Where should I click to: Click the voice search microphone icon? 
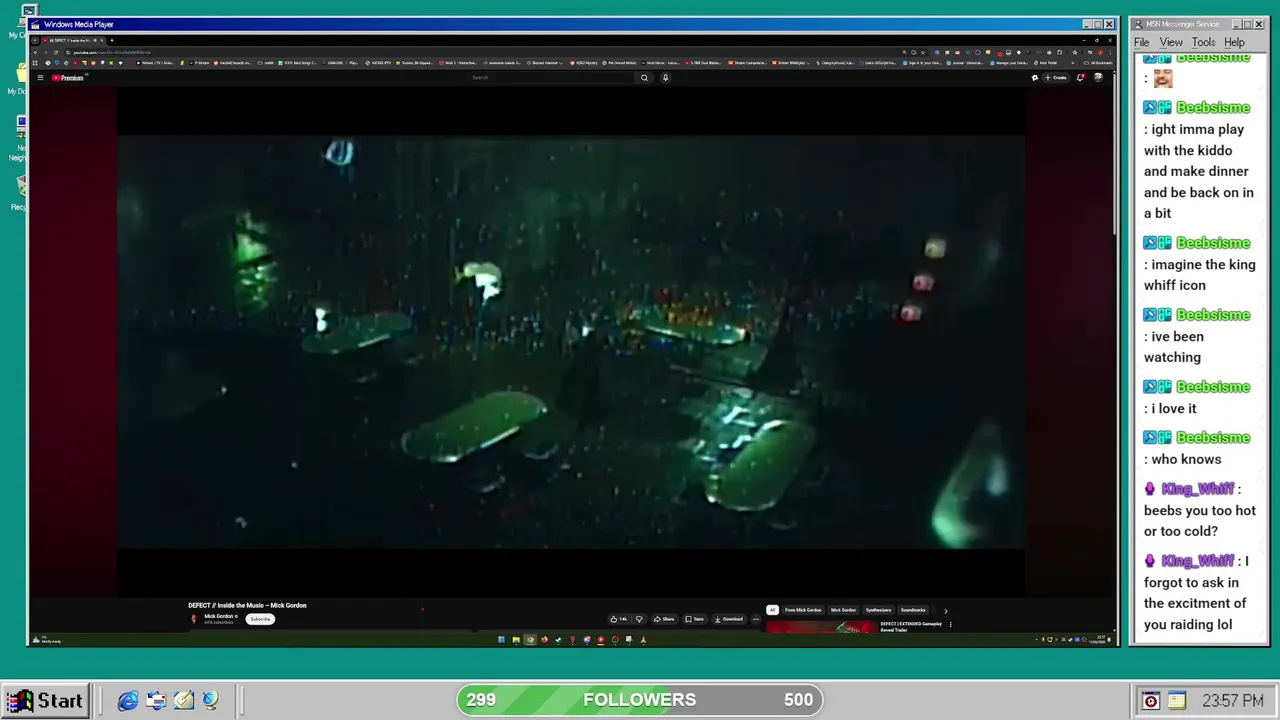pos(665,77)
